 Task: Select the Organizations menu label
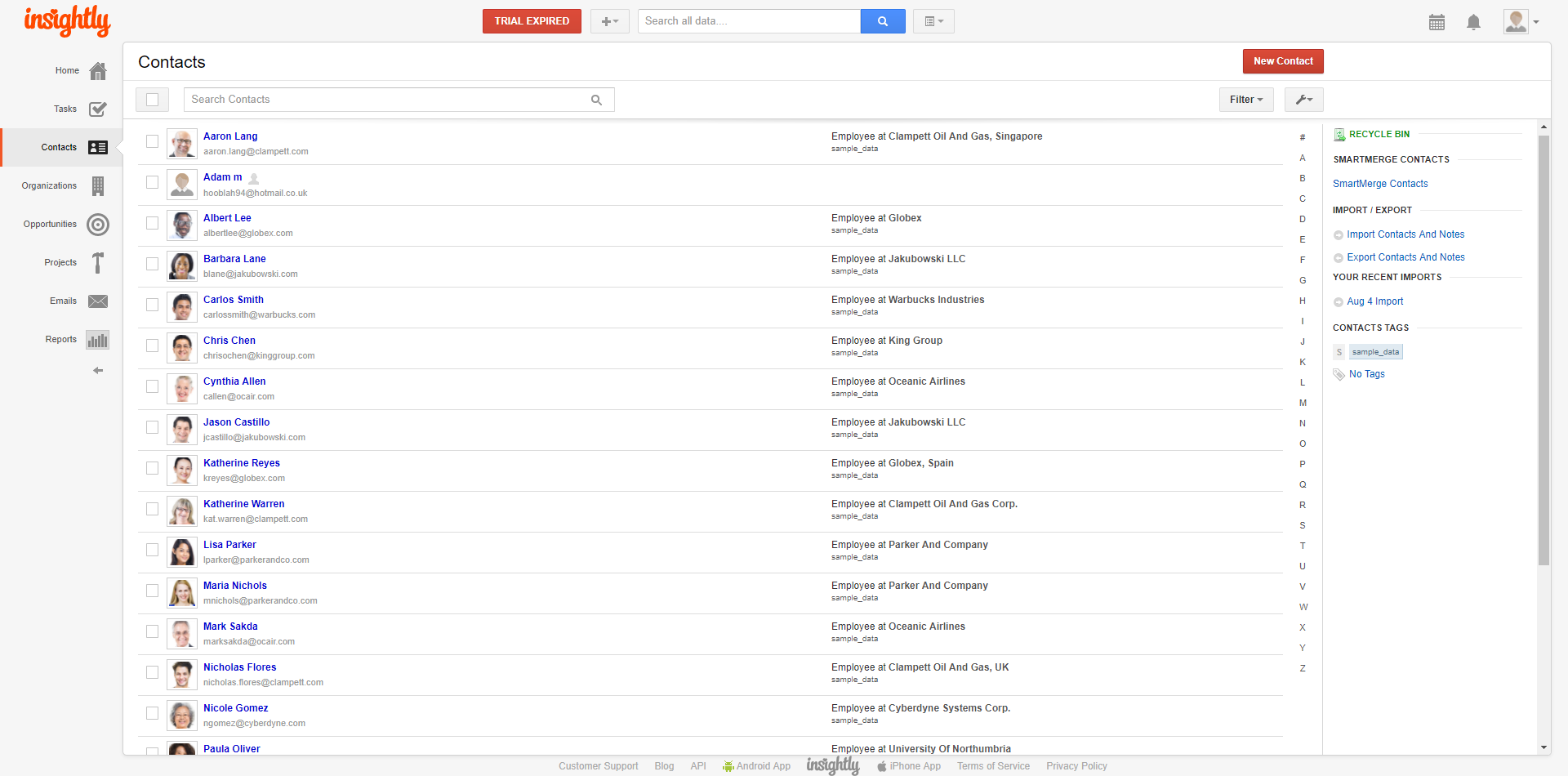point(49,186)
